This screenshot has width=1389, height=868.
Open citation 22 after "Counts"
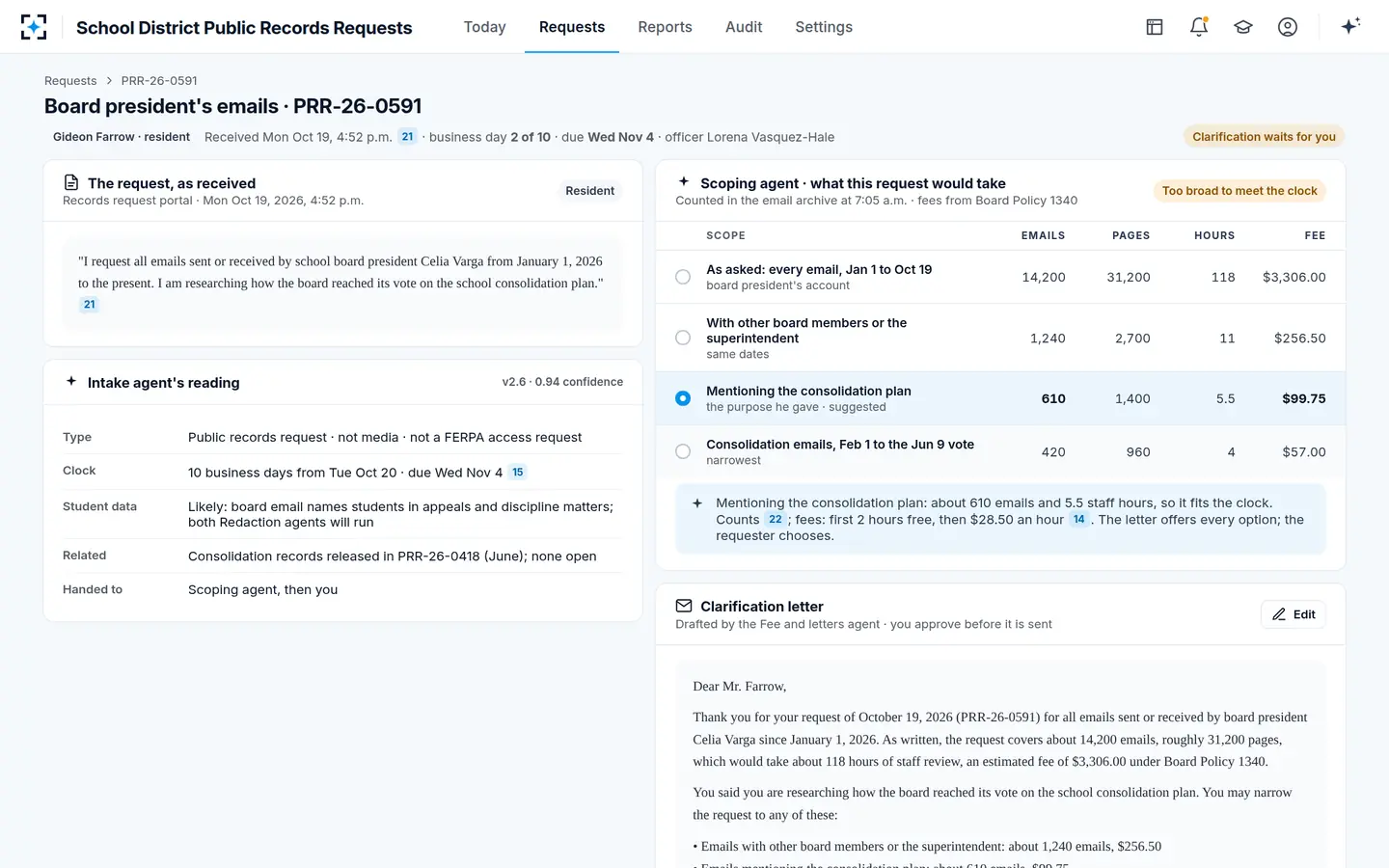[x=776, y=520]
